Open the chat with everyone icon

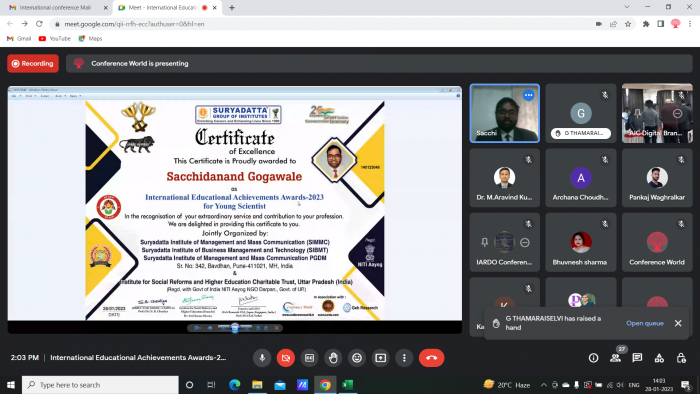[637, 358]
